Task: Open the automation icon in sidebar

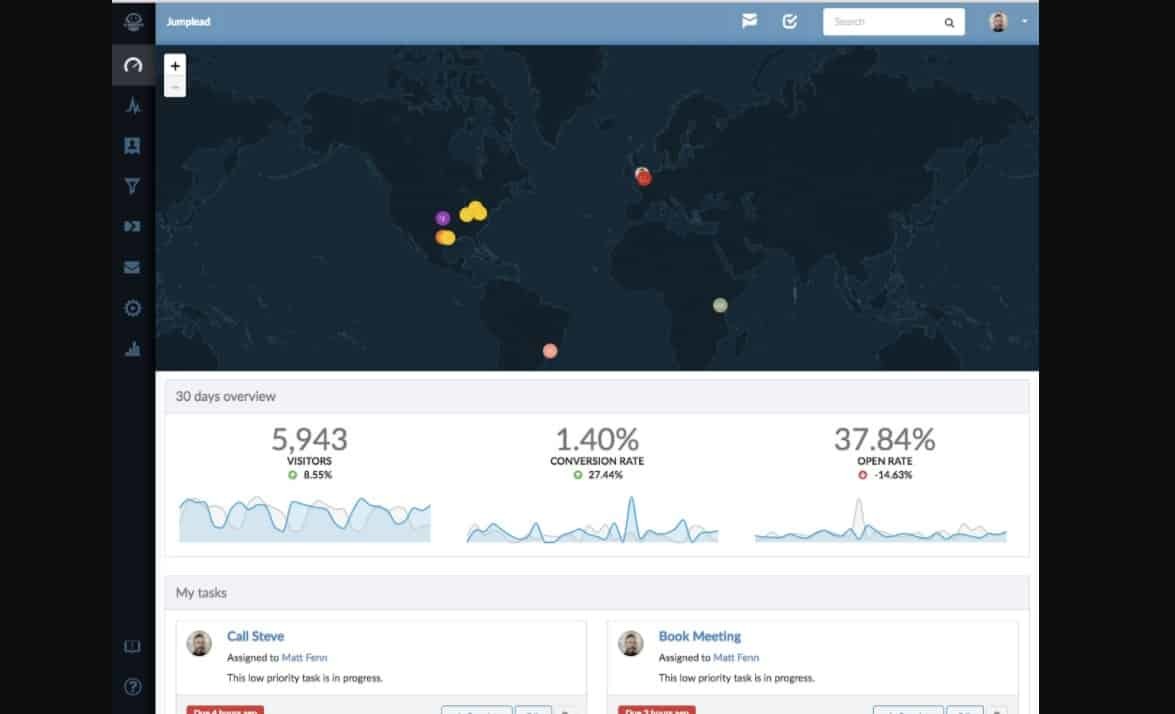Action: coord(132,227)
